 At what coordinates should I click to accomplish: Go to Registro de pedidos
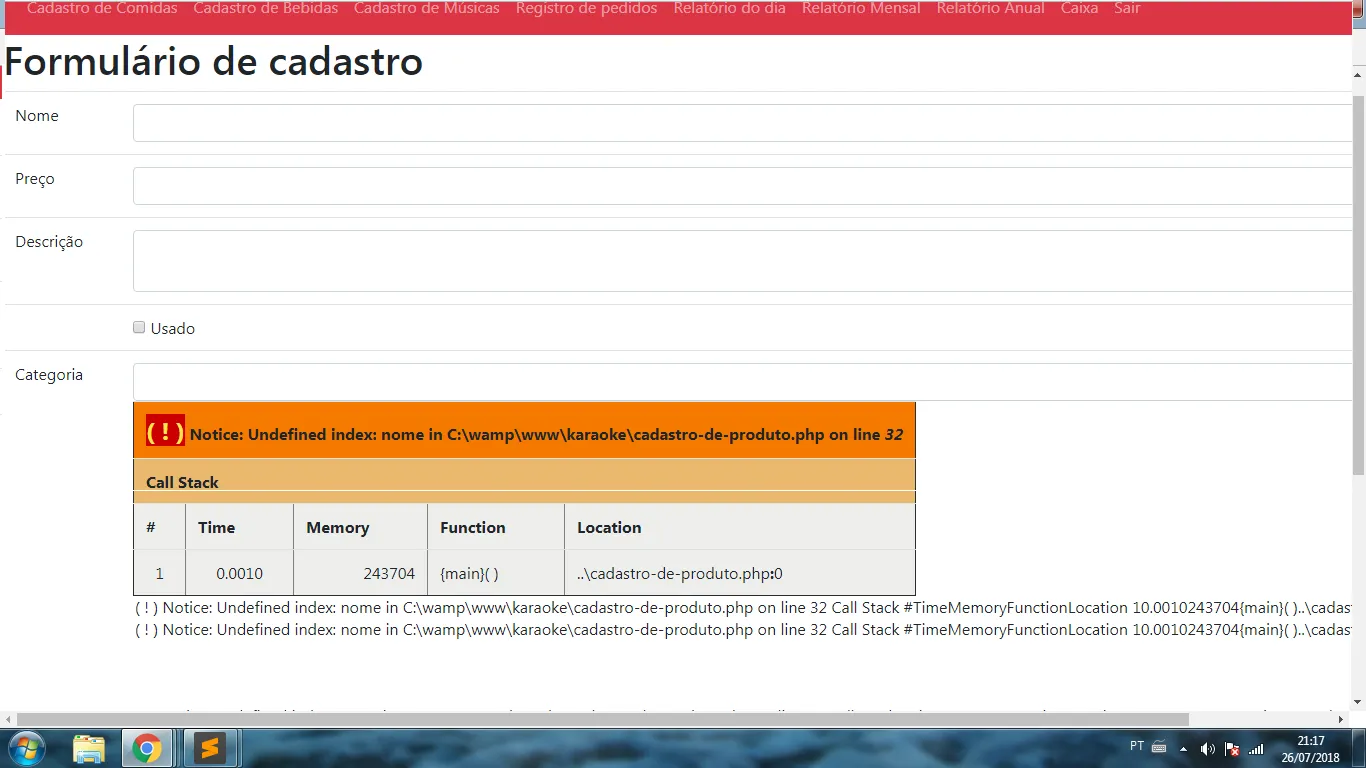tap(586, 9)
